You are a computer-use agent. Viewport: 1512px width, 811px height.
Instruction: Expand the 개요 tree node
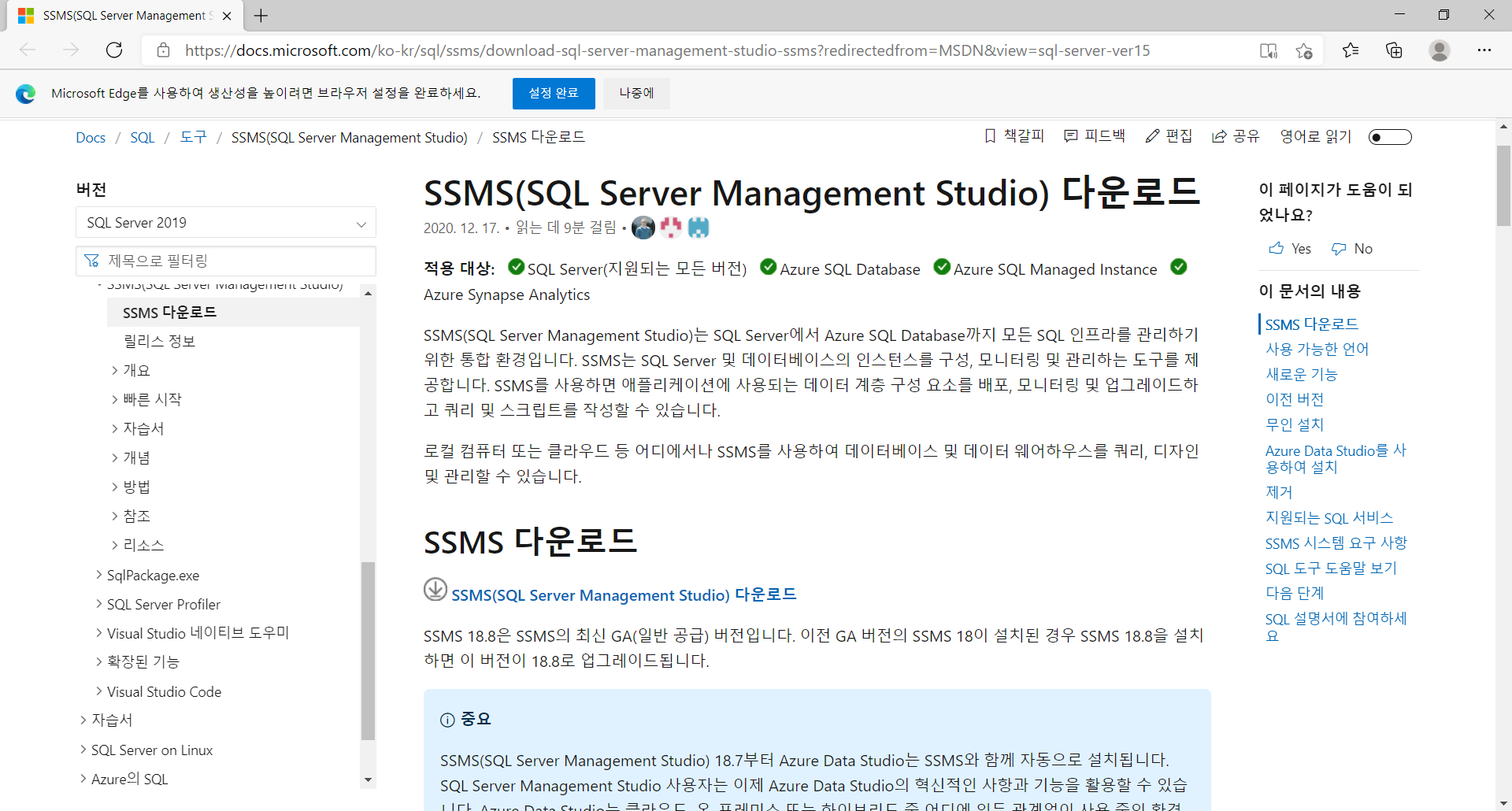tap(115, 370)
